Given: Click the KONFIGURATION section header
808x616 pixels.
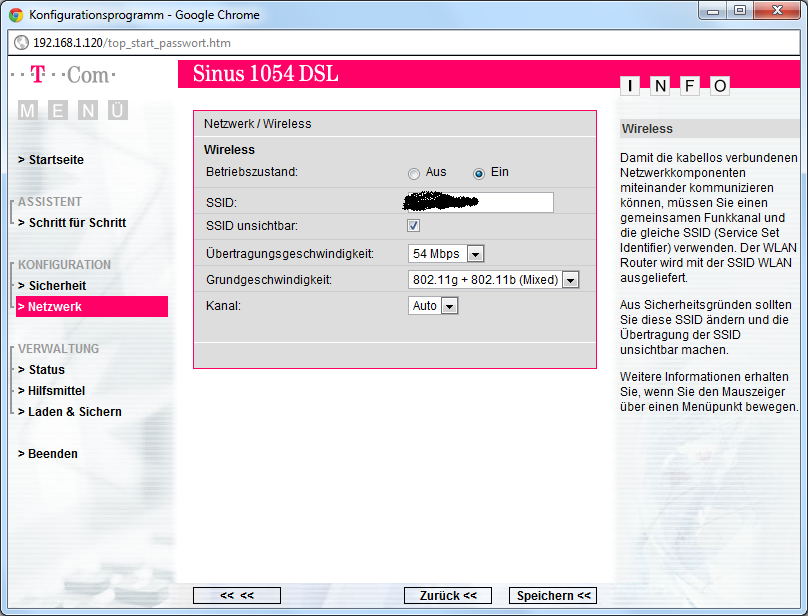Looking at the screenshot, I should pyautogui.click(x=64, y=264).
